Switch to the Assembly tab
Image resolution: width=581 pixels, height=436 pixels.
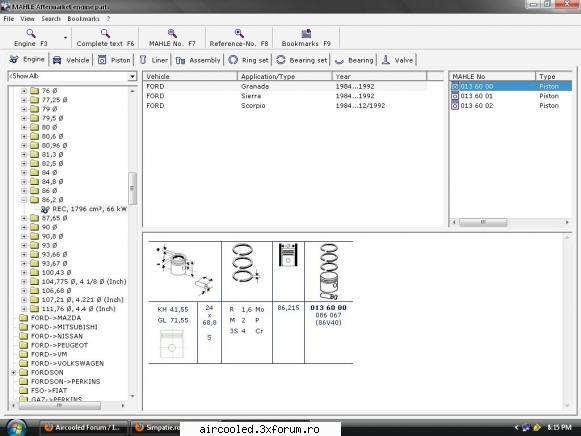(198, 60)
